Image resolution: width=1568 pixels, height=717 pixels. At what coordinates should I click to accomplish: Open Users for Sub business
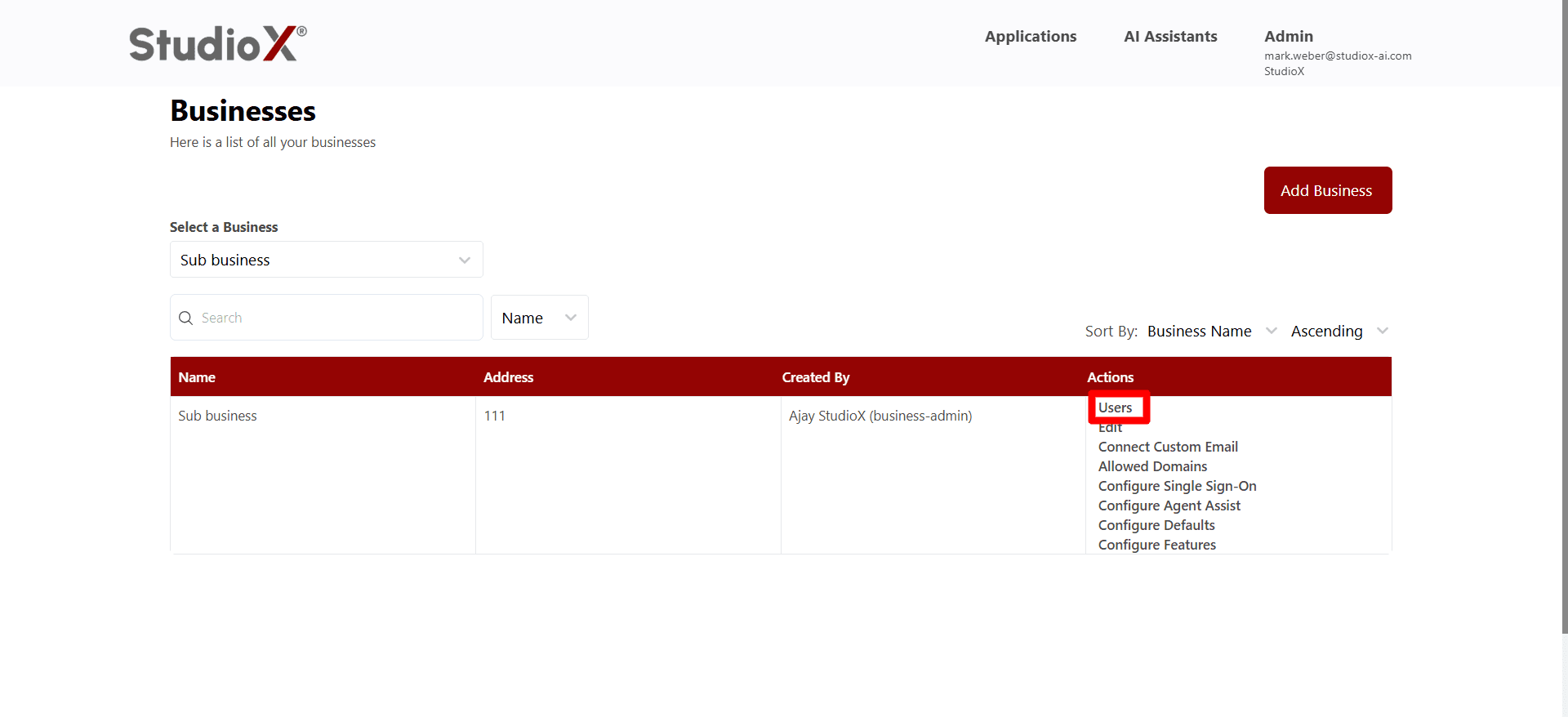tap(1115, 407)
